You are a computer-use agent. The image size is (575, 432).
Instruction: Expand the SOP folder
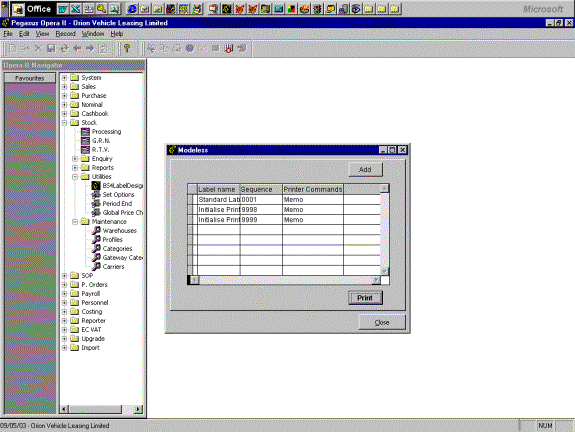pyautogui.click(x=64, y=276)
